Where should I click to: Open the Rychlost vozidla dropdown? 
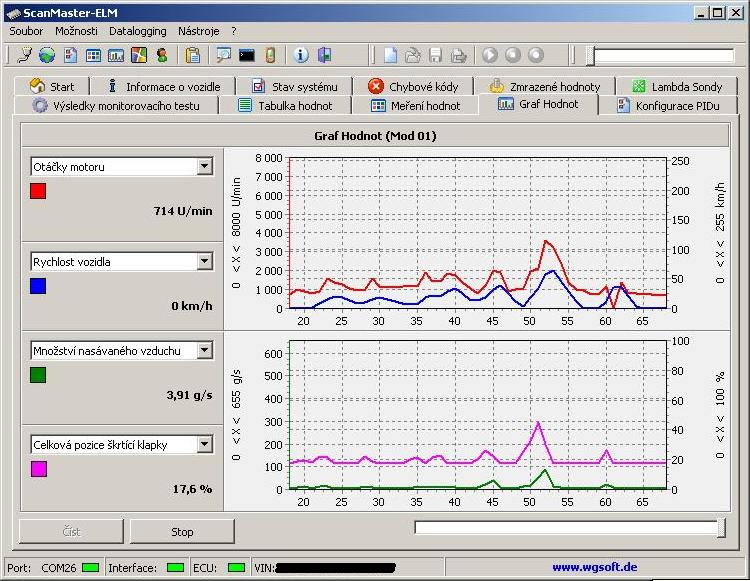(x=204, y=261)
